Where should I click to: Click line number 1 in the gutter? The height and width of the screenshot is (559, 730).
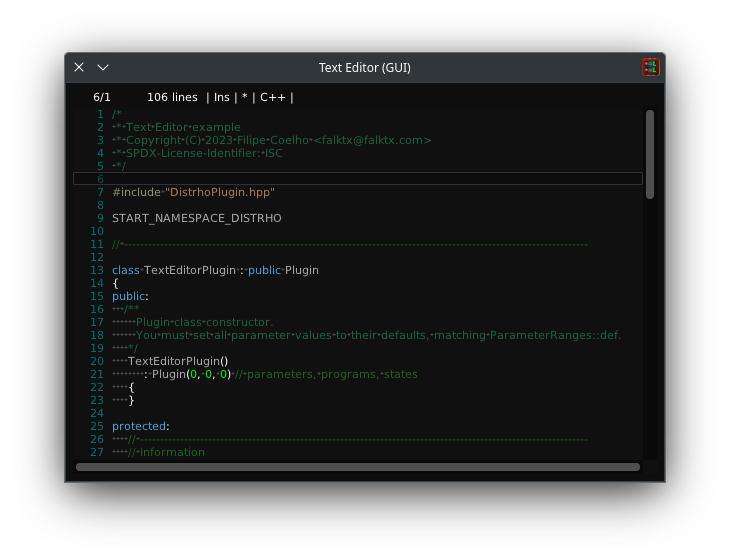[x=100, y=114]
